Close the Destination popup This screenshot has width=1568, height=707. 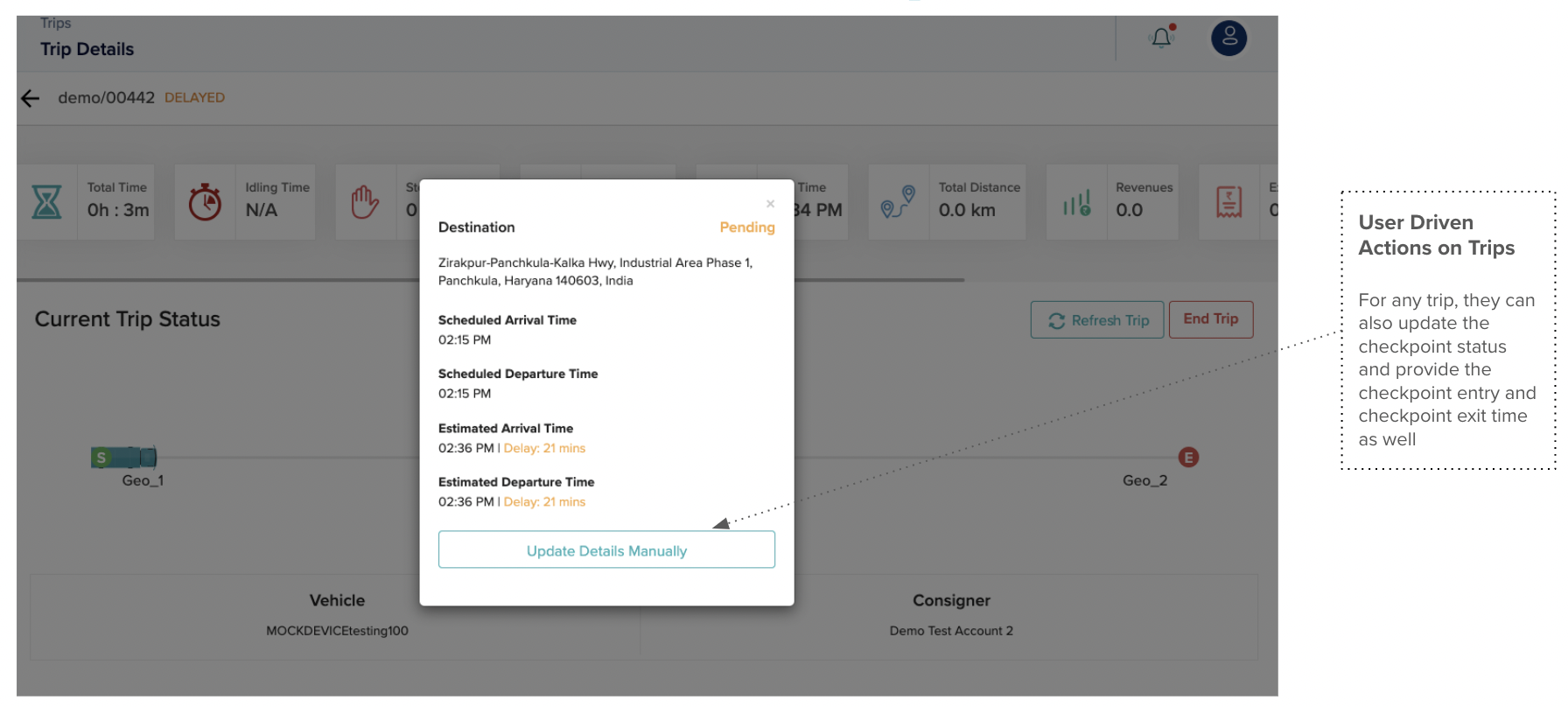coord(770,204)
